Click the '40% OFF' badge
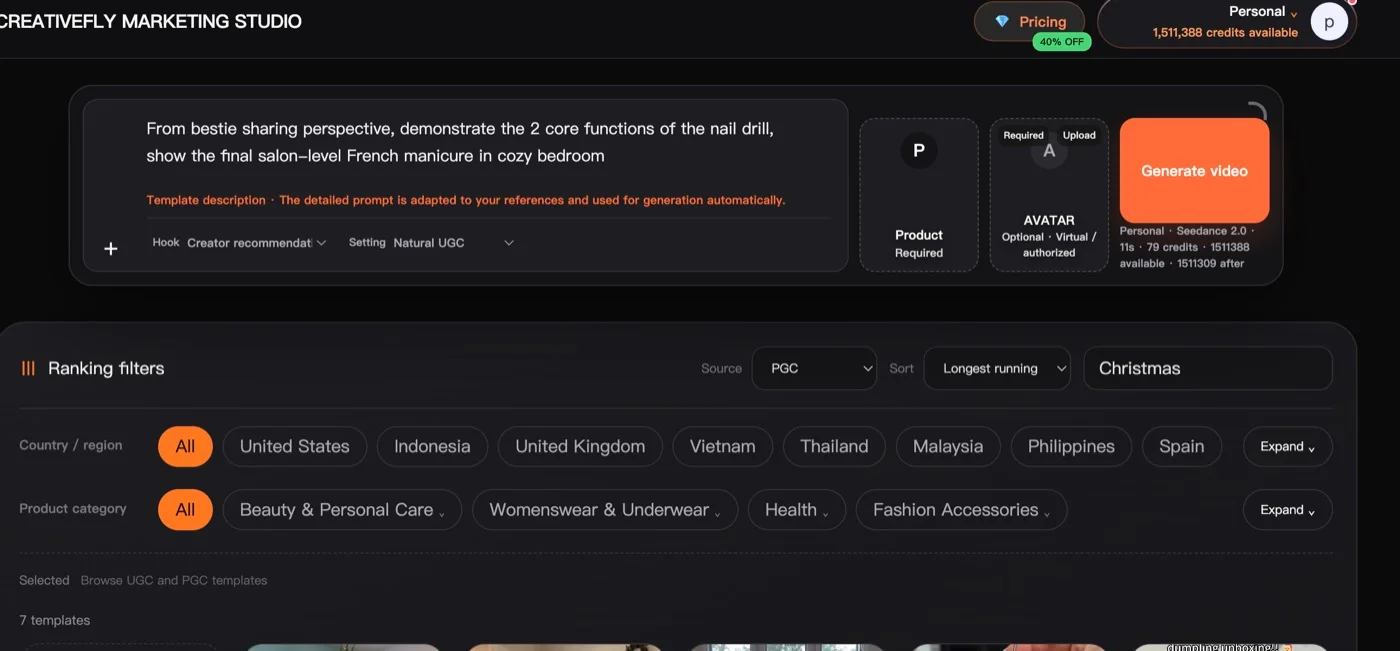Screen dimensions: 1400x651 (1062, 42)
